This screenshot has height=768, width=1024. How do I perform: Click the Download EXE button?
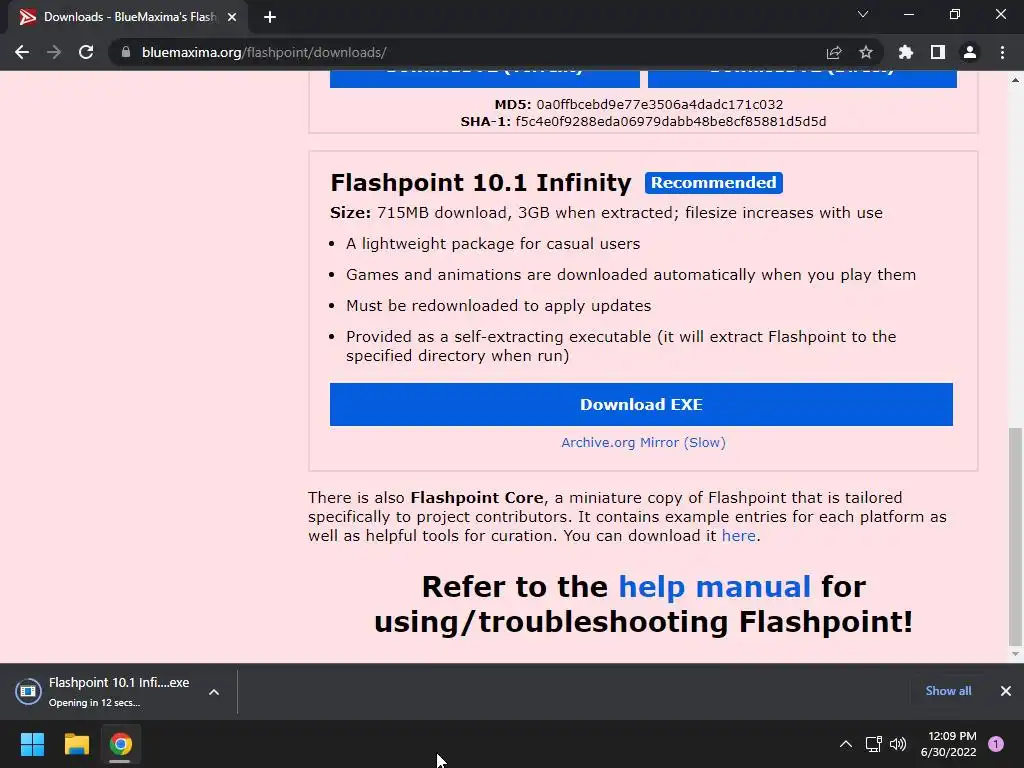[x=641, y=404]
